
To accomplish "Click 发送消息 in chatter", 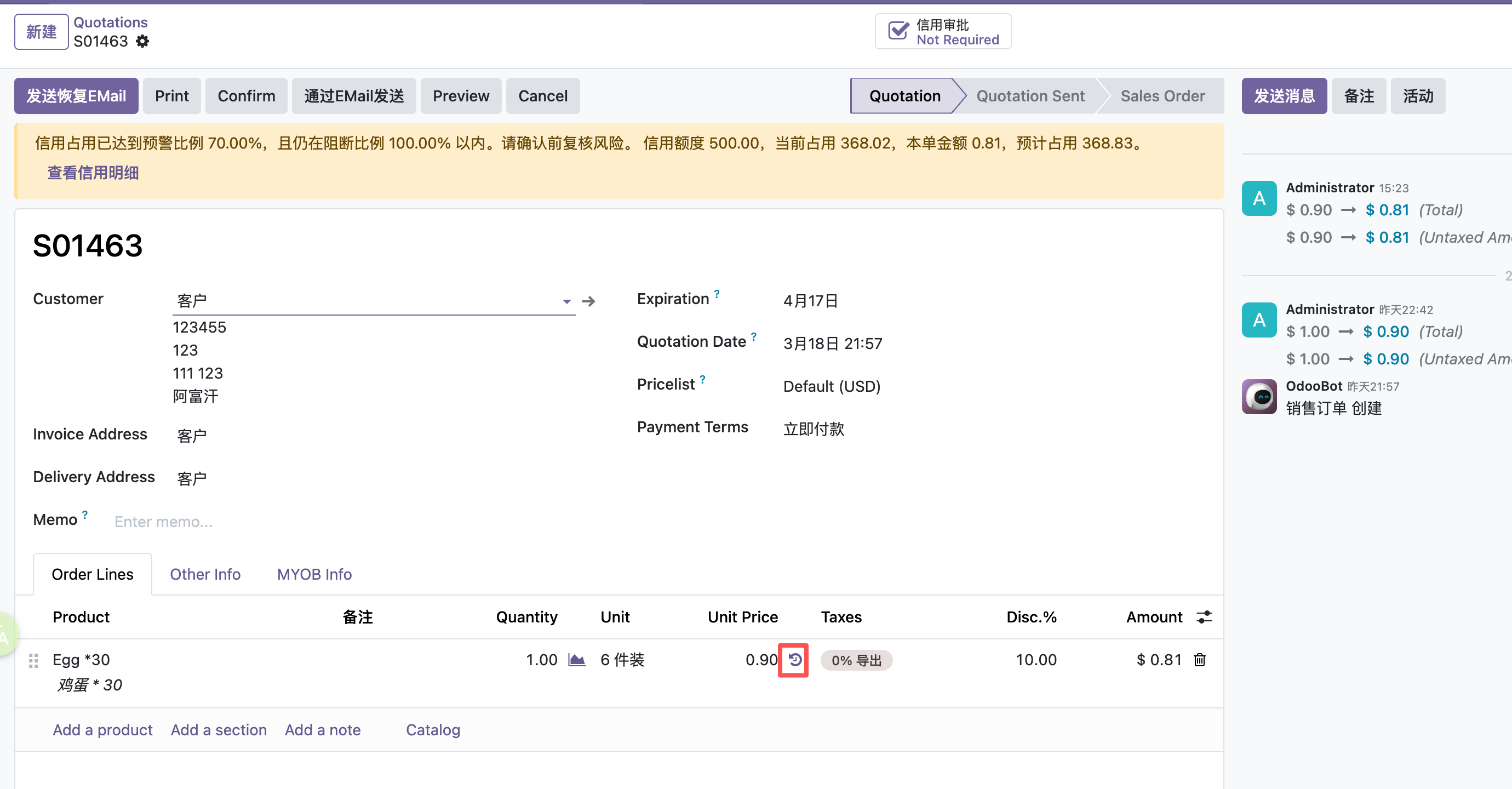I will click(1284, 96).
